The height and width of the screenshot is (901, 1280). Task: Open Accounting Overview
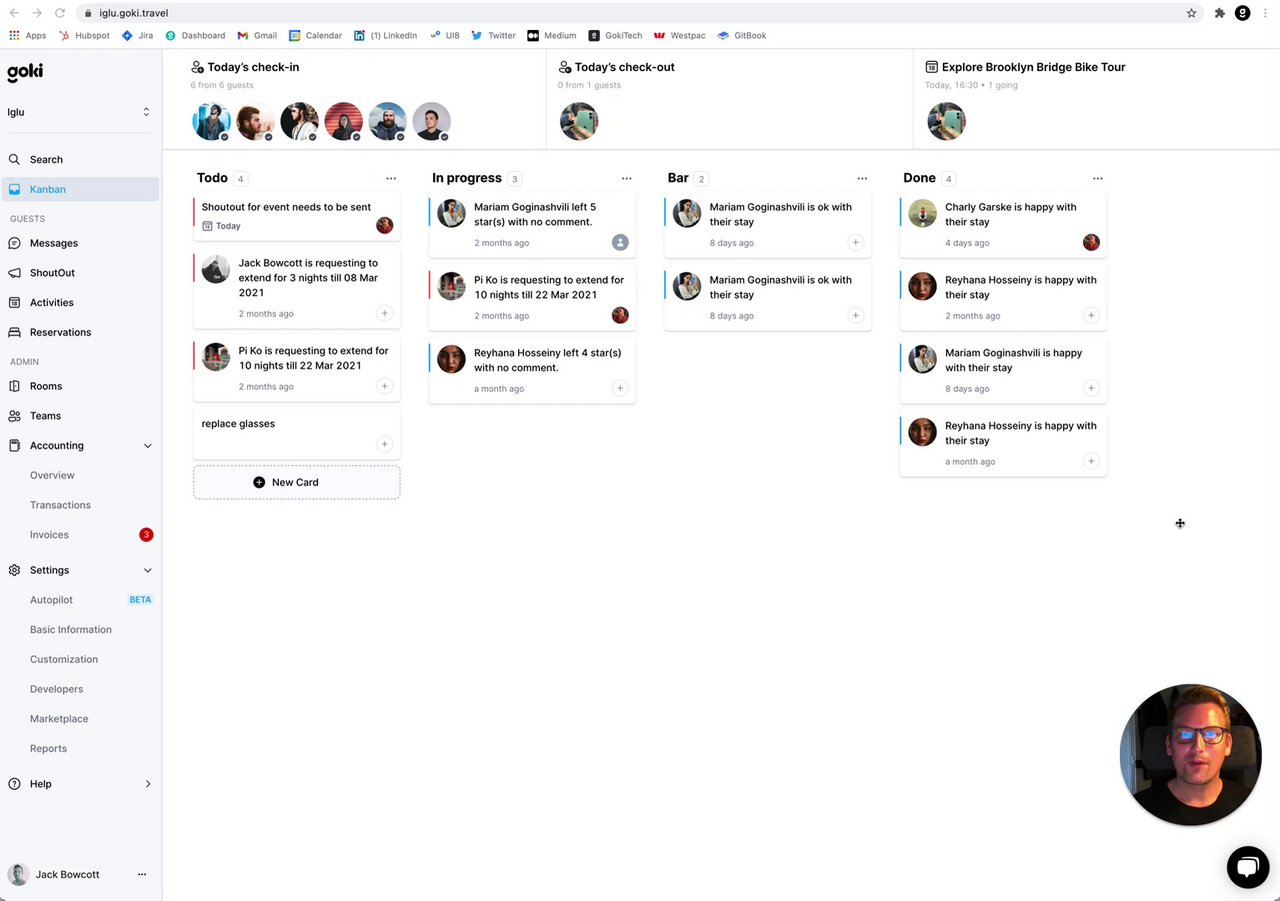click(52, 475)
